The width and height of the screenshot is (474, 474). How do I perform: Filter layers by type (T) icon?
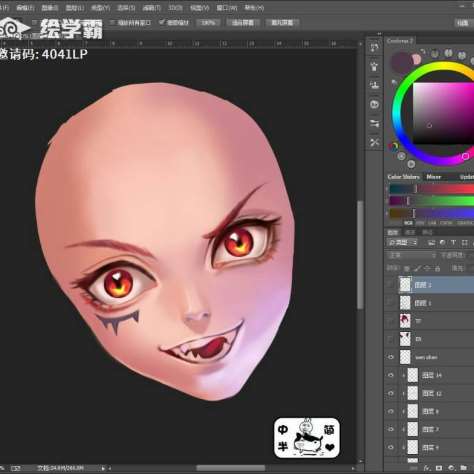453,243
